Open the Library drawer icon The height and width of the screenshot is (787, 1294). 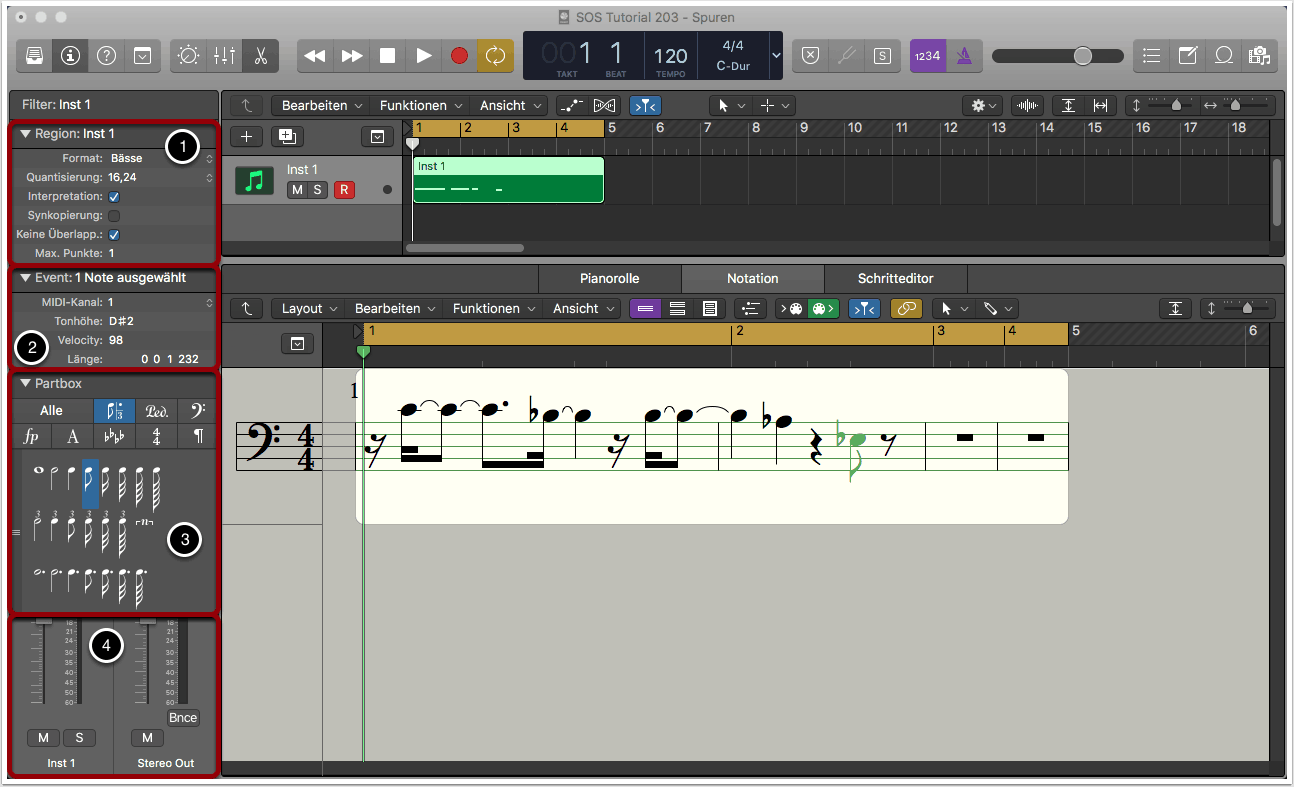click(x=34, y=56)
